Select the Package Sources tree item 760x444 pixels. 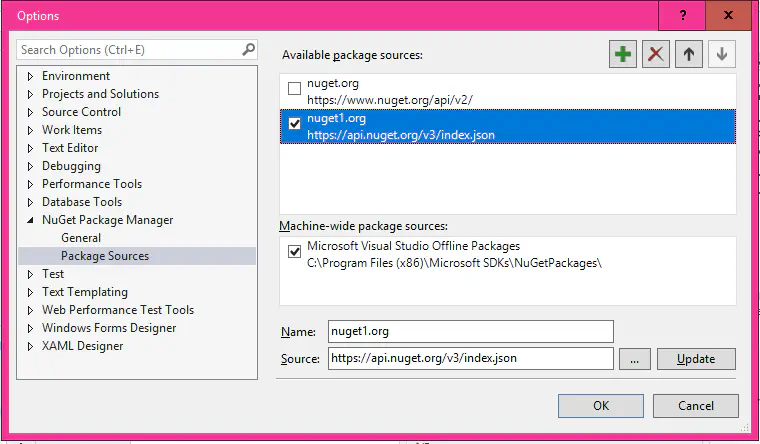(105, 256)
